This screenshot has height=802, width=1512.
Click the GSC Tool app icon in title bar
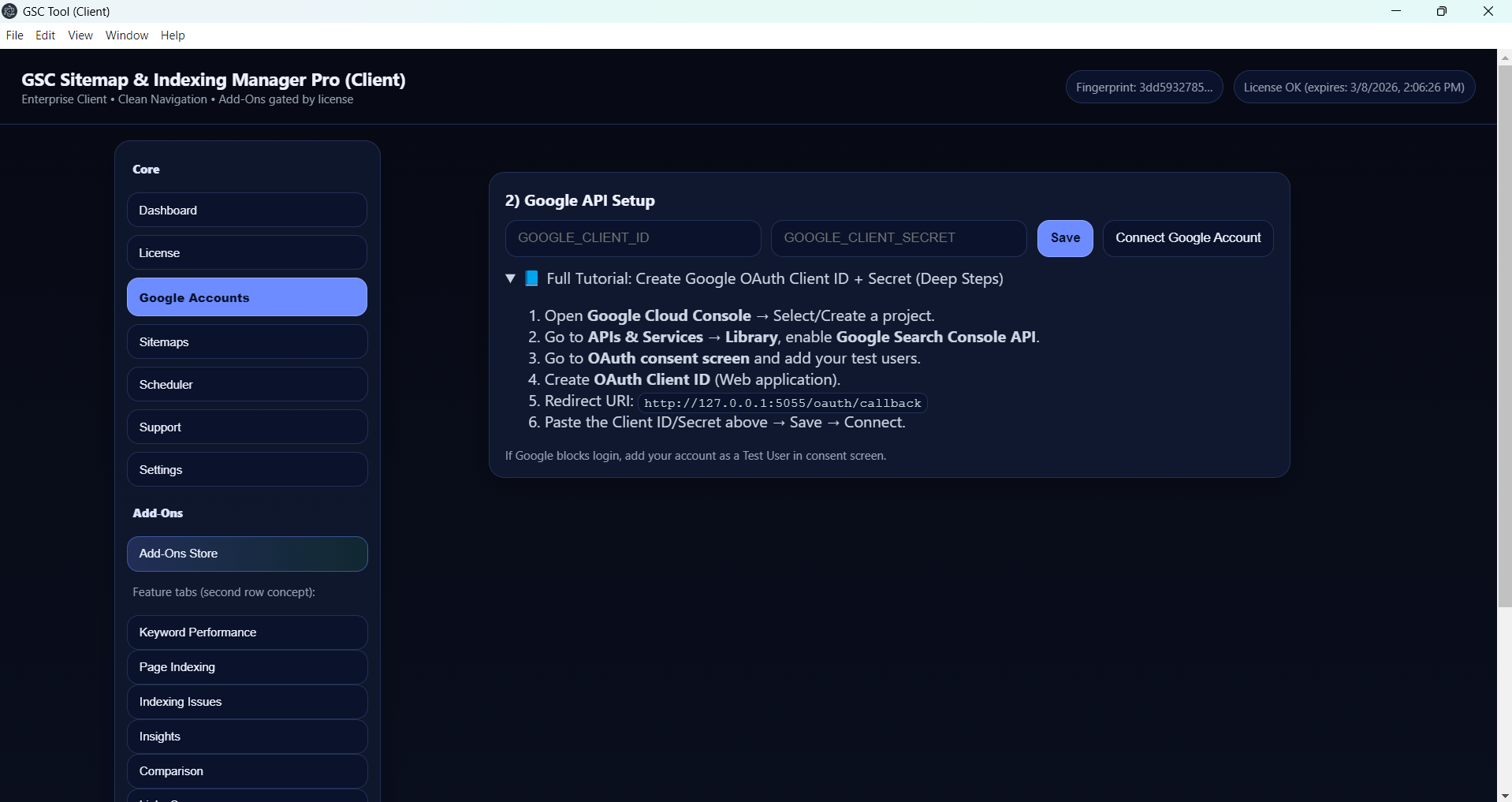pyautogui.click(x=10, y=11)
